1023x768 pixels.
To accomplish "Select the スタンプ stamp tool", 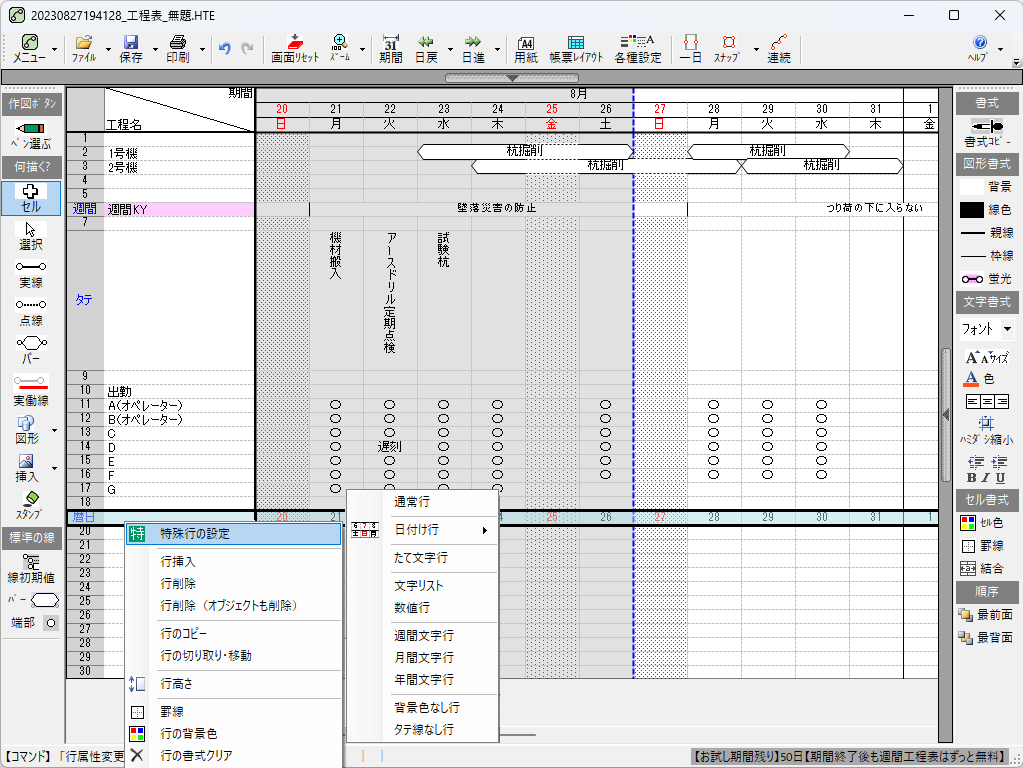I will 31,505.
